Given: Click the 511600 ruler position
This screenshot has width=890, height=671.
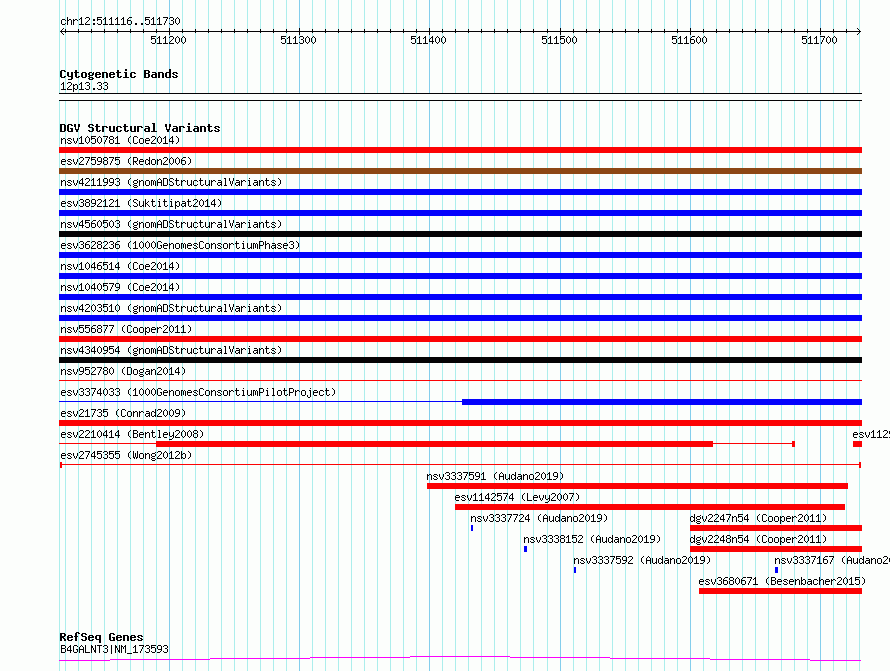Looking at the screenshot, I should [689, 40].
